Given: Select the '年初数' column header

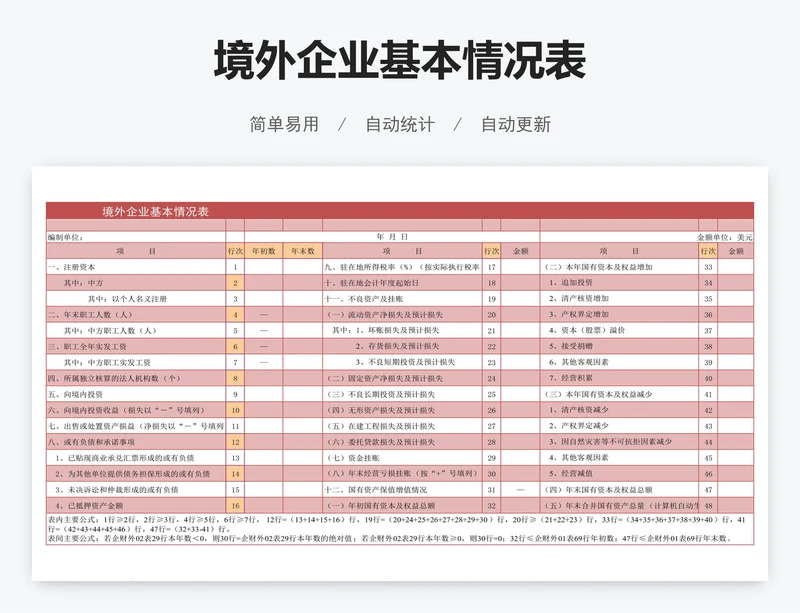Looking at the screenshot, I should [x=264, y=251].
